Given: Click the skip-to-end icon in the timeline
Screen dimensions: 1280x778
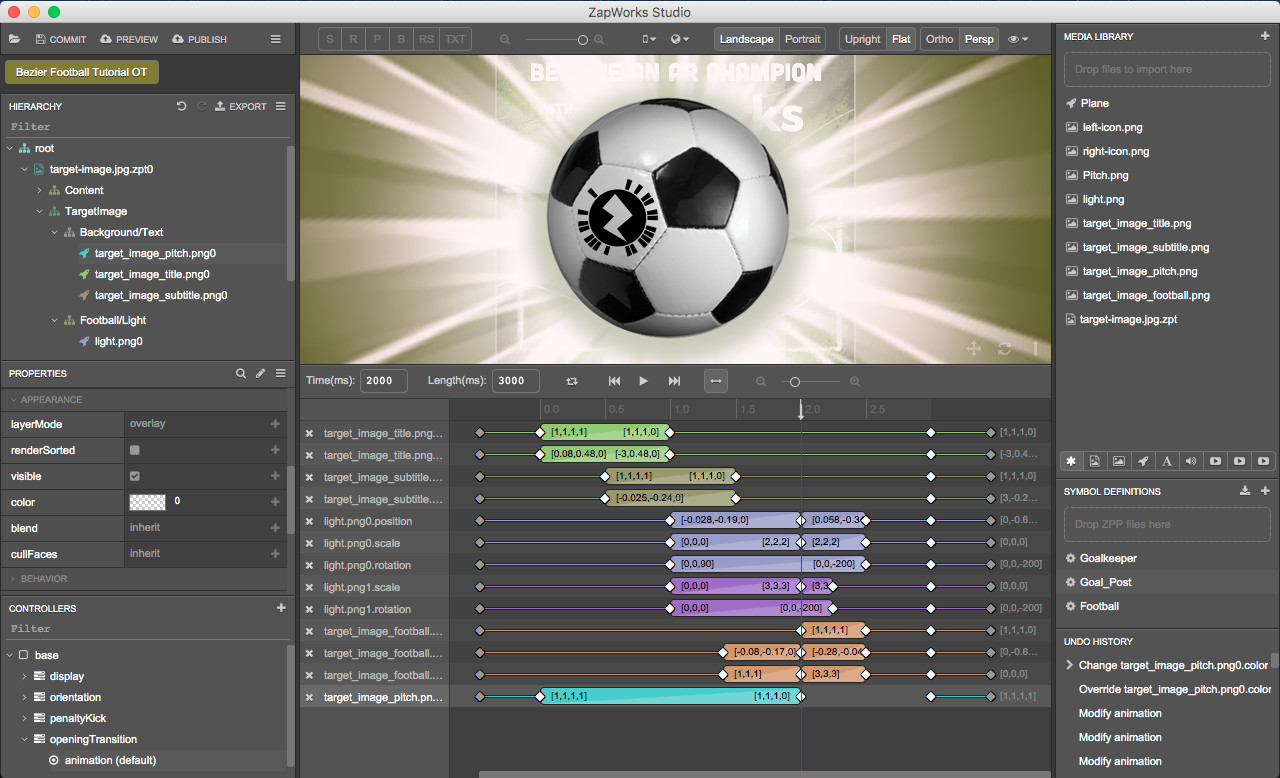Looking at the screenshot, I should pos(673,381).
